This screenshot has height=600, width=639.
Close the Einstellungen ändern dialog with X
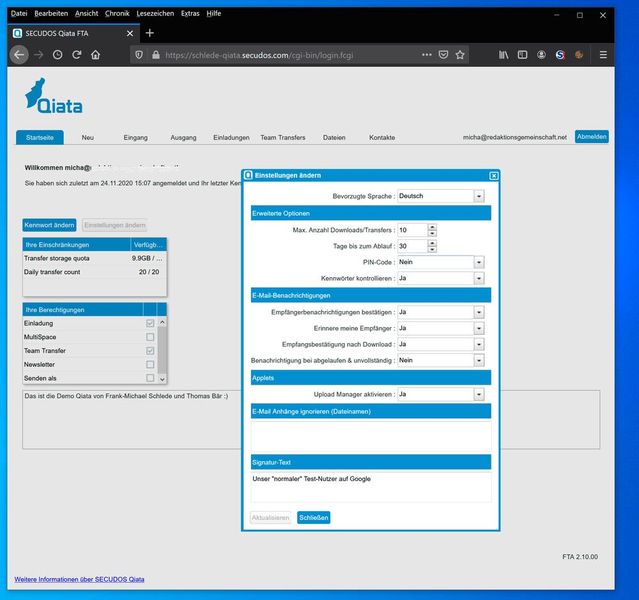click(494, 176)
